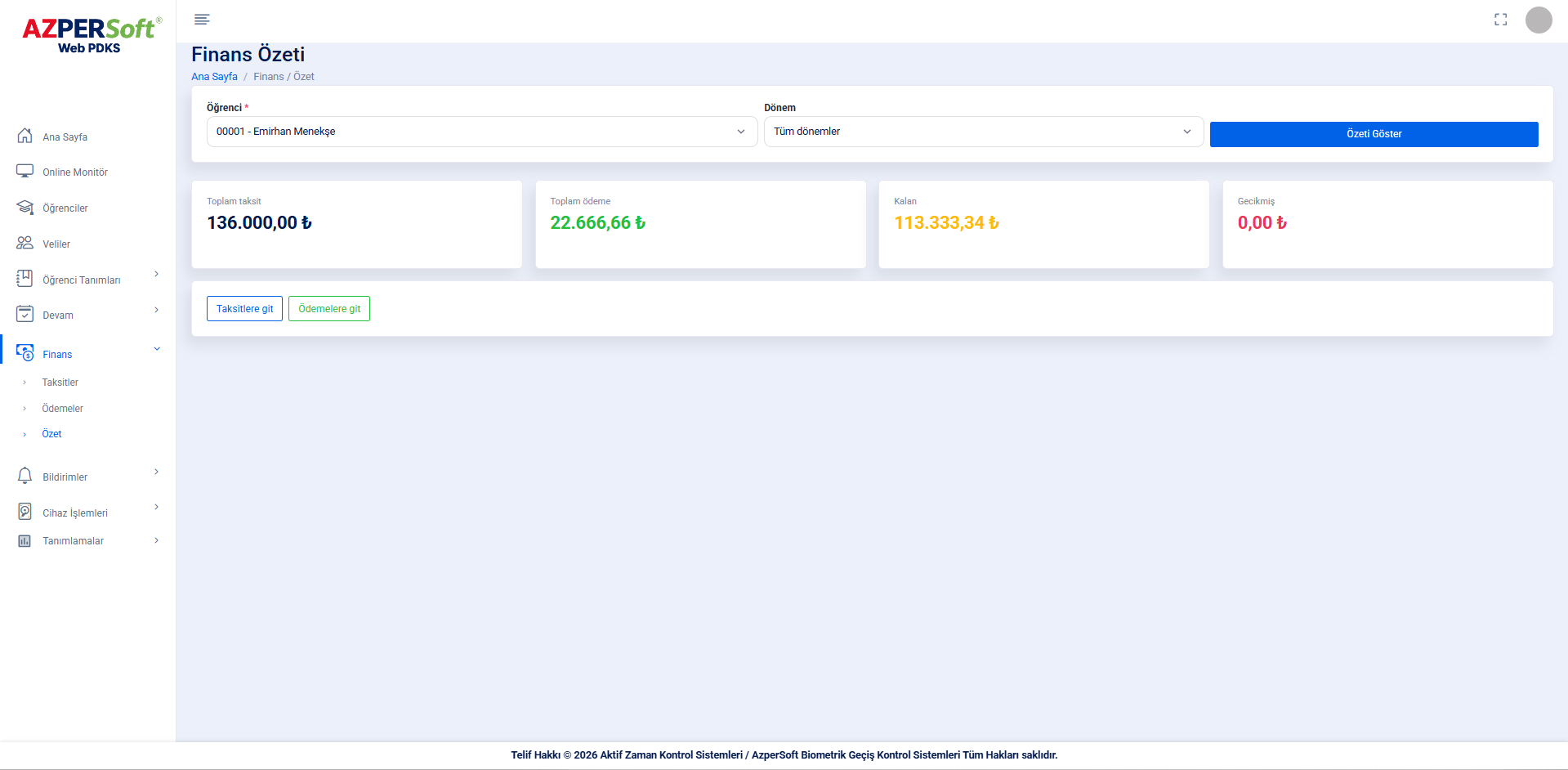The image size is (1568, 770).
Task: Click the Cihaz İşlemleri device icon
Action: pos(25,512)
